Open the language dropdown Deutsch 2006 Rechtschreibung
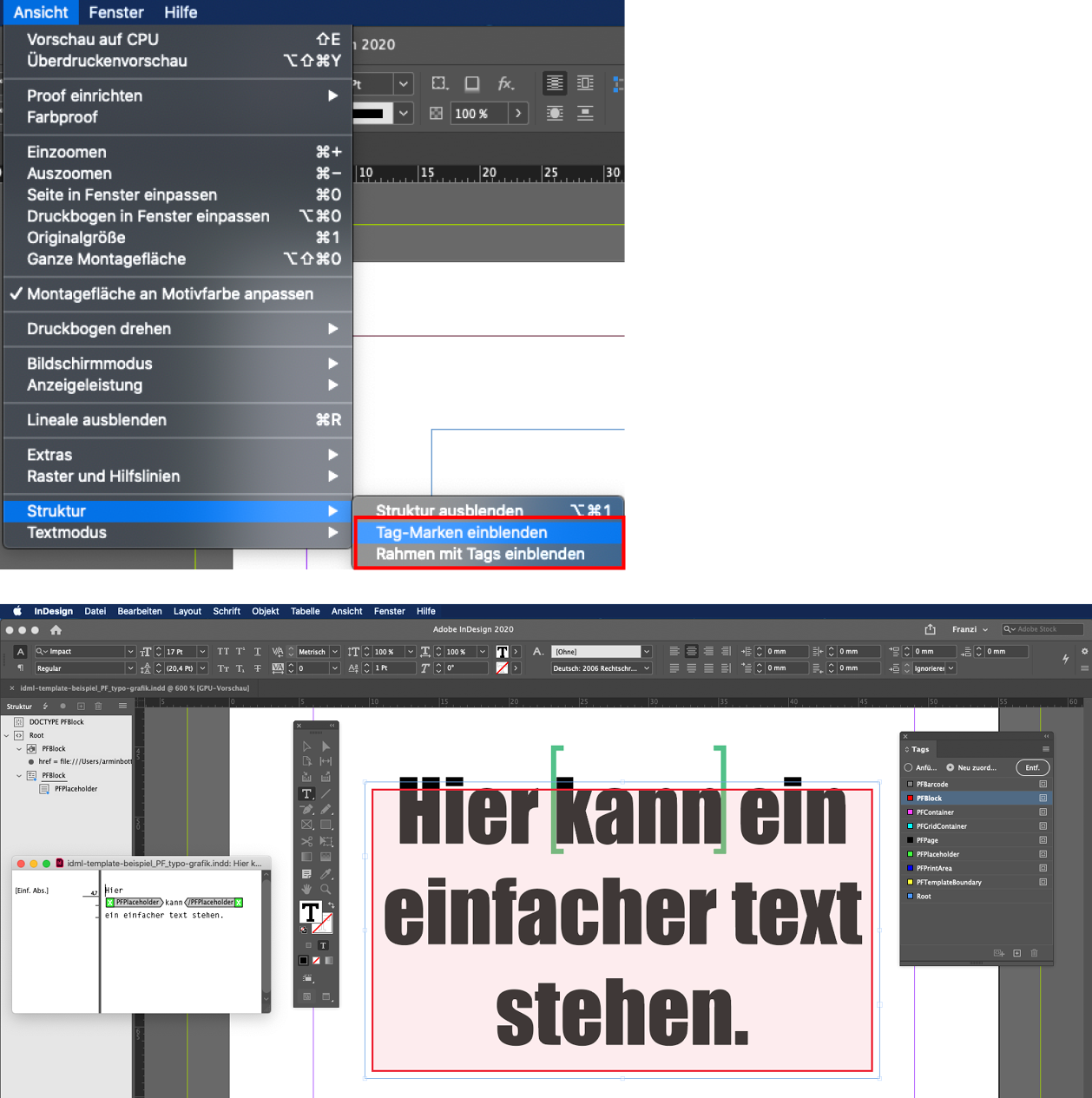The width and height of the screenshot is (1092, 1098). point(602,667)
